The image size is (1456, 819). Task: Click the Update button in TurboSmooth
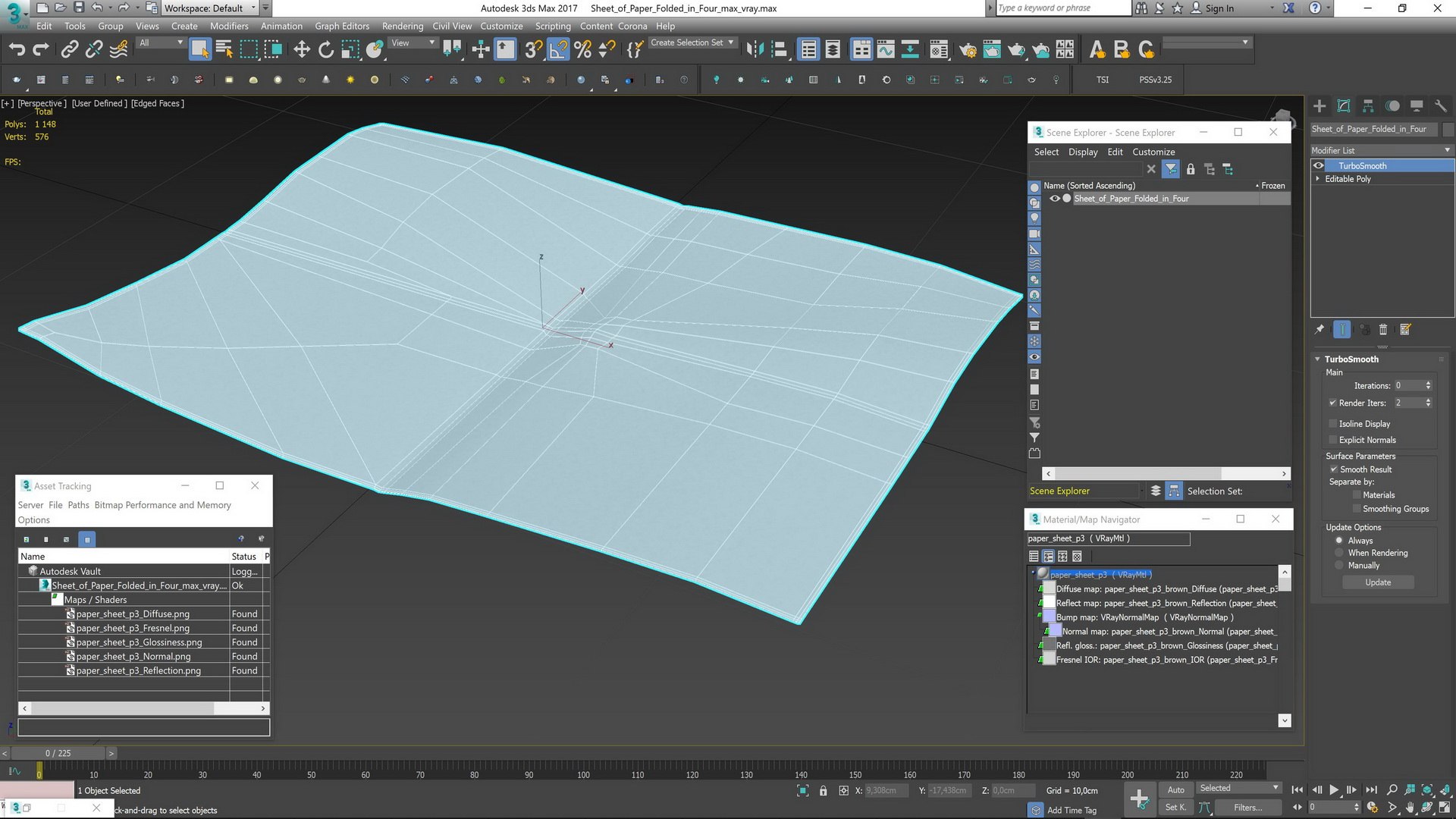[1378, 582]
